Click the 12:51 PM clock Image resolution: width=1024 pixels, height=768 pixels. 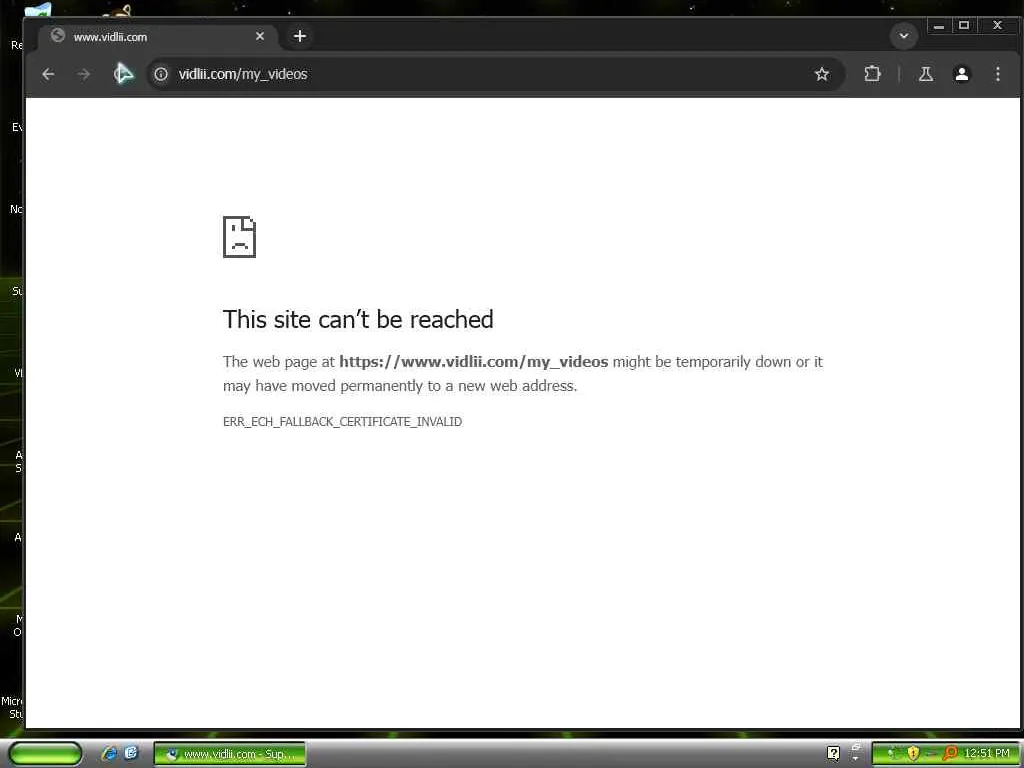click(x=987, y=754)
